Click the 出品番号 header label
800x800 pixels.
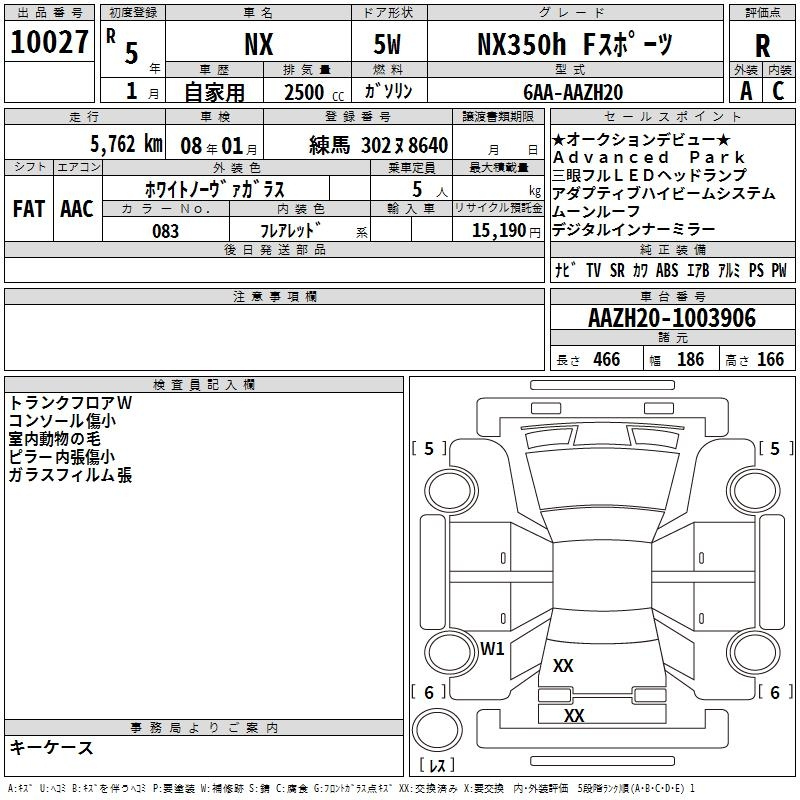click(49, 13)
